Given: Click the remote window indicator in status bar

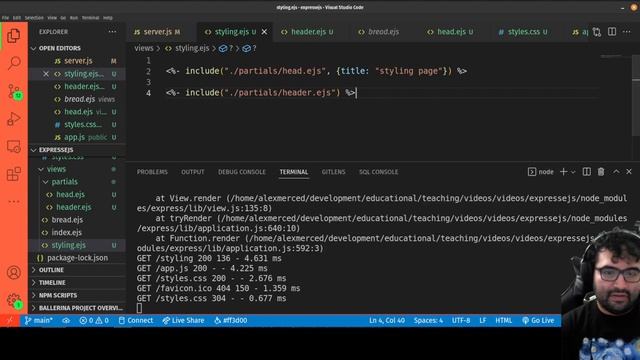Looking at the screenshot, I should tap(10, 320).
